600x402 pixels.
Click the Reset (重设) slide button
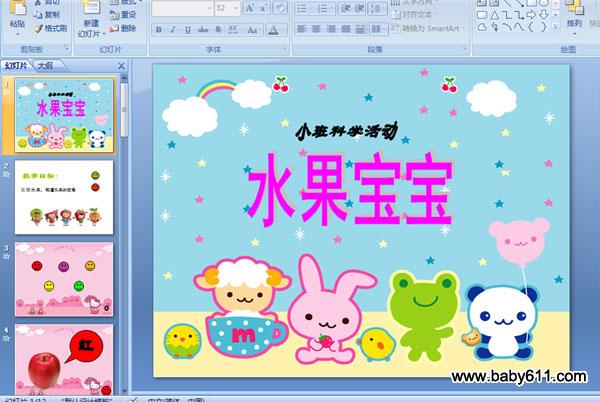(123, 15)
